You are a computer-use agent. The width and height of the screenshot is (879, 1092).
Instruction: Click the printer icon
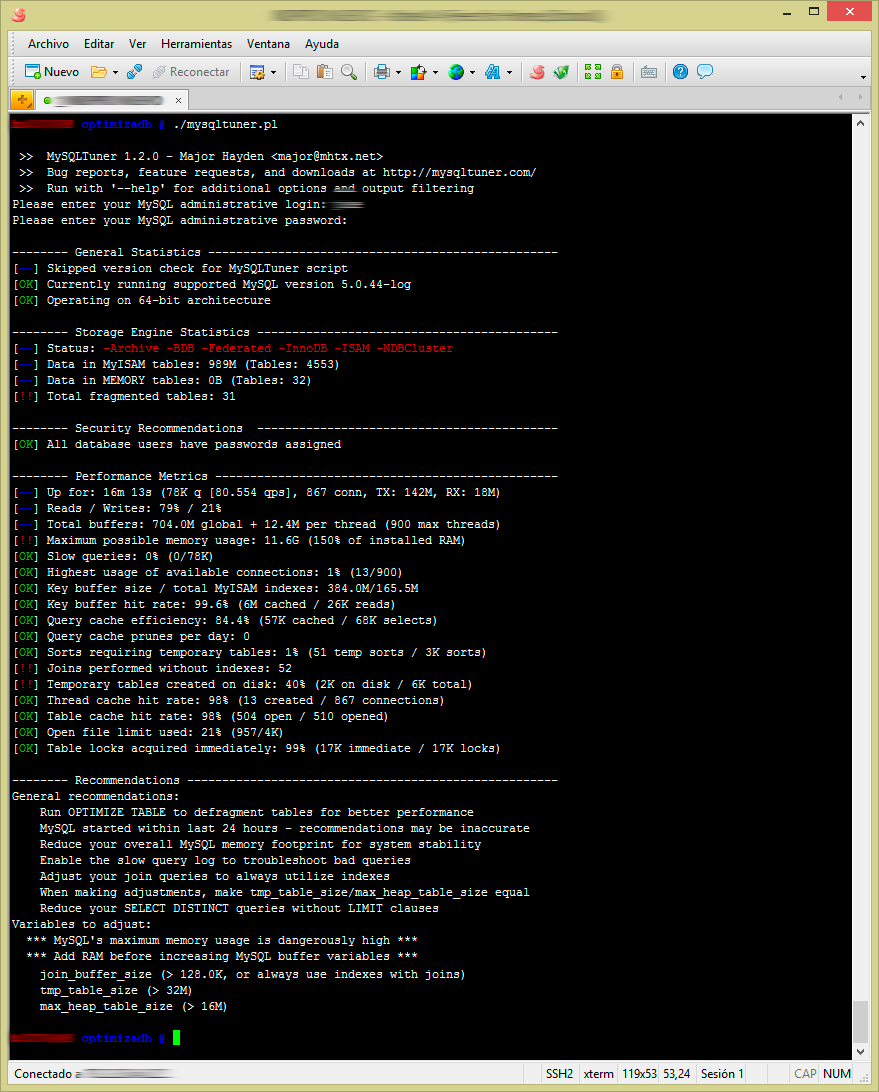click(382, 72)
